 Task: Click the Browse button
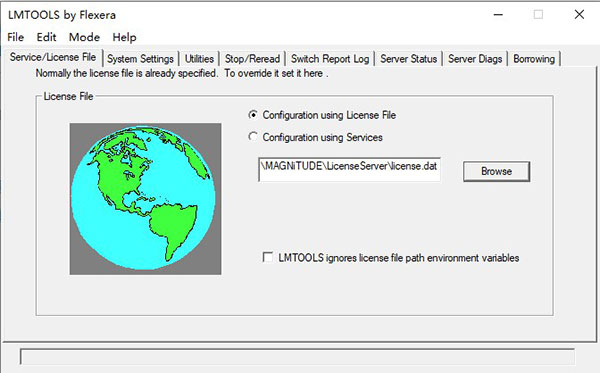point(496,171)
